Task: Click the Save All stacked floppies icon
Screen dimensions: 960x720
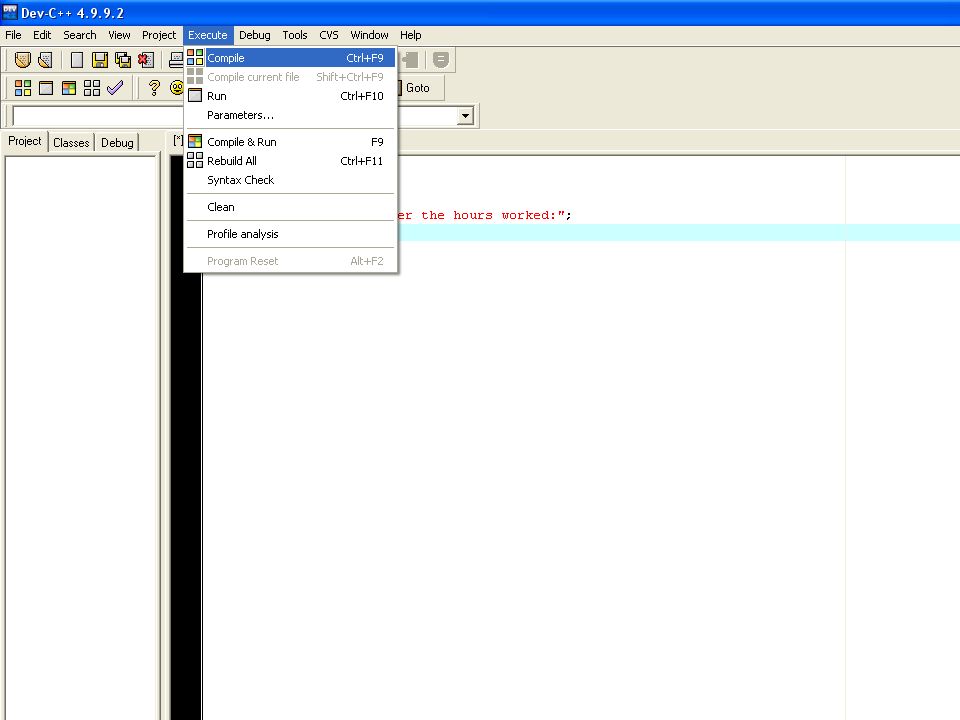Action: point(123,59)
